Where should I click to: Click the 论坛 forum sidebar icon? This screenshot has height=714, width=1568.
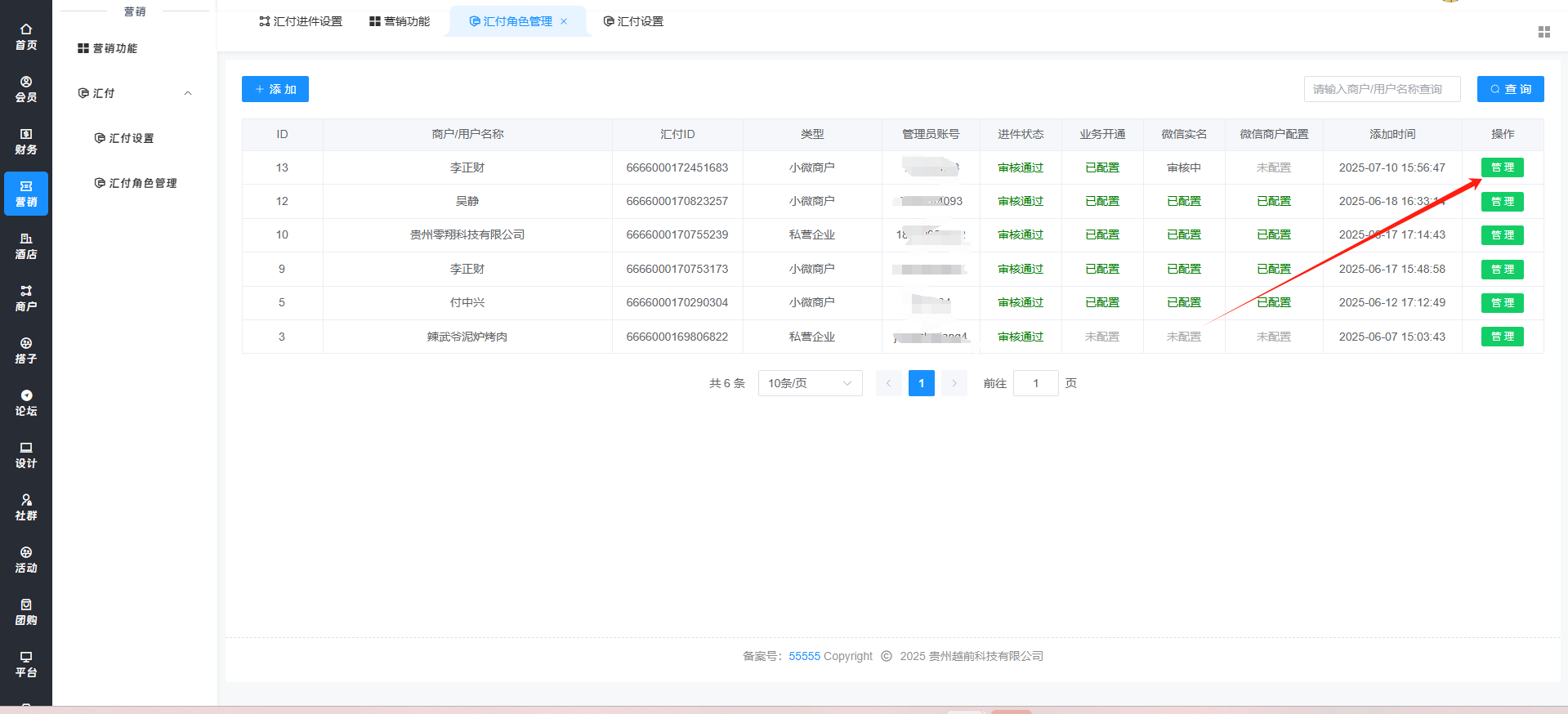point(26,403)
